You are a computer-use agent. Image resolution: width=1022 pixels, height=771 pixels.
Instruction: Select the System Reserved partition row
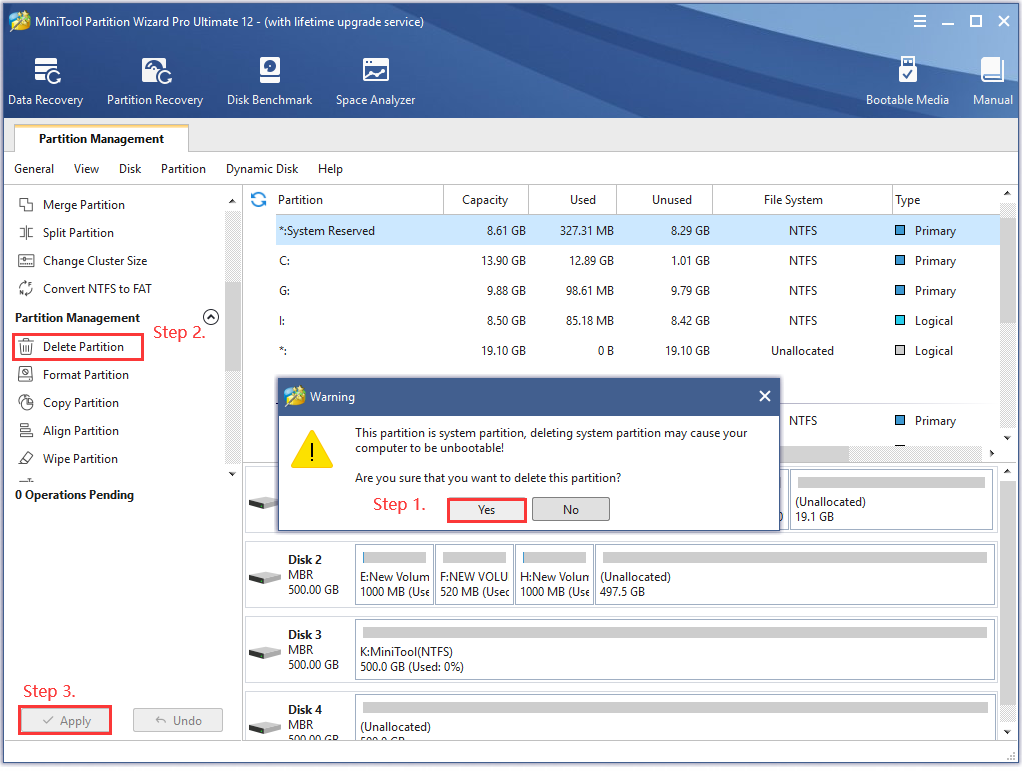pyautogui.click(x=637, y=232)
